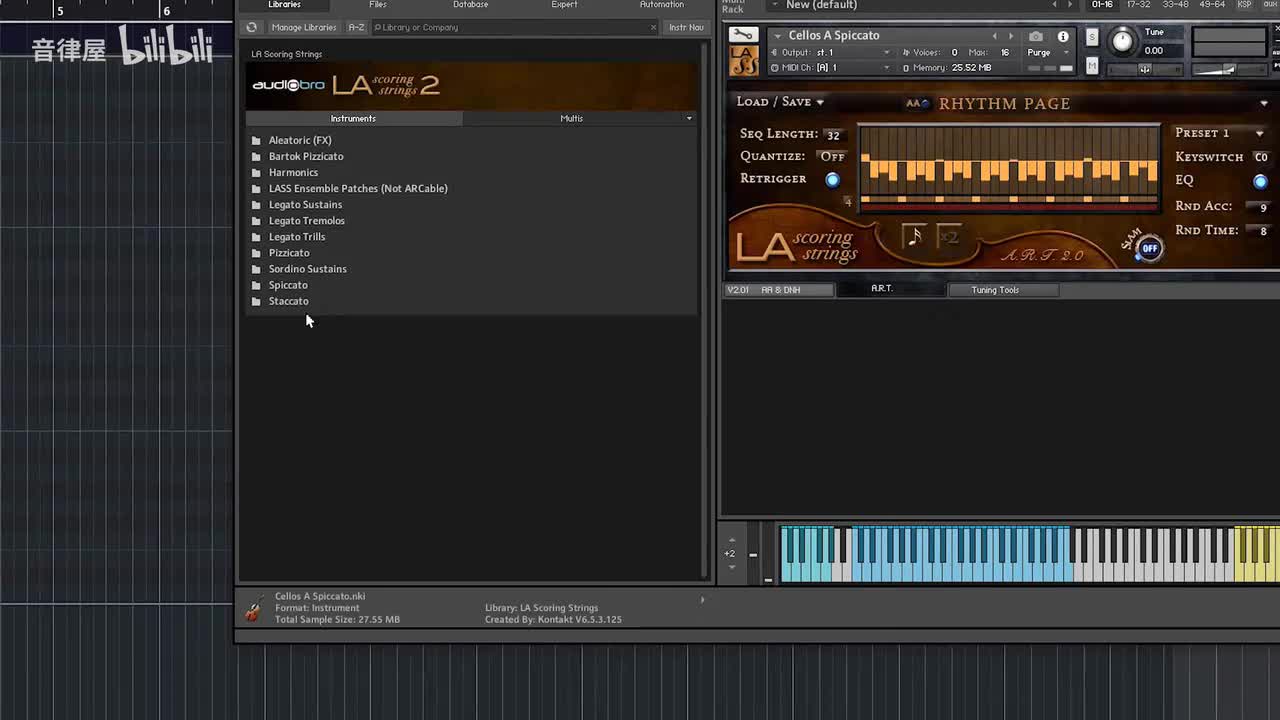Open the Preset 1 dropdown
The width and height of the screenshot is (1280, 720).
[1219, 133]
